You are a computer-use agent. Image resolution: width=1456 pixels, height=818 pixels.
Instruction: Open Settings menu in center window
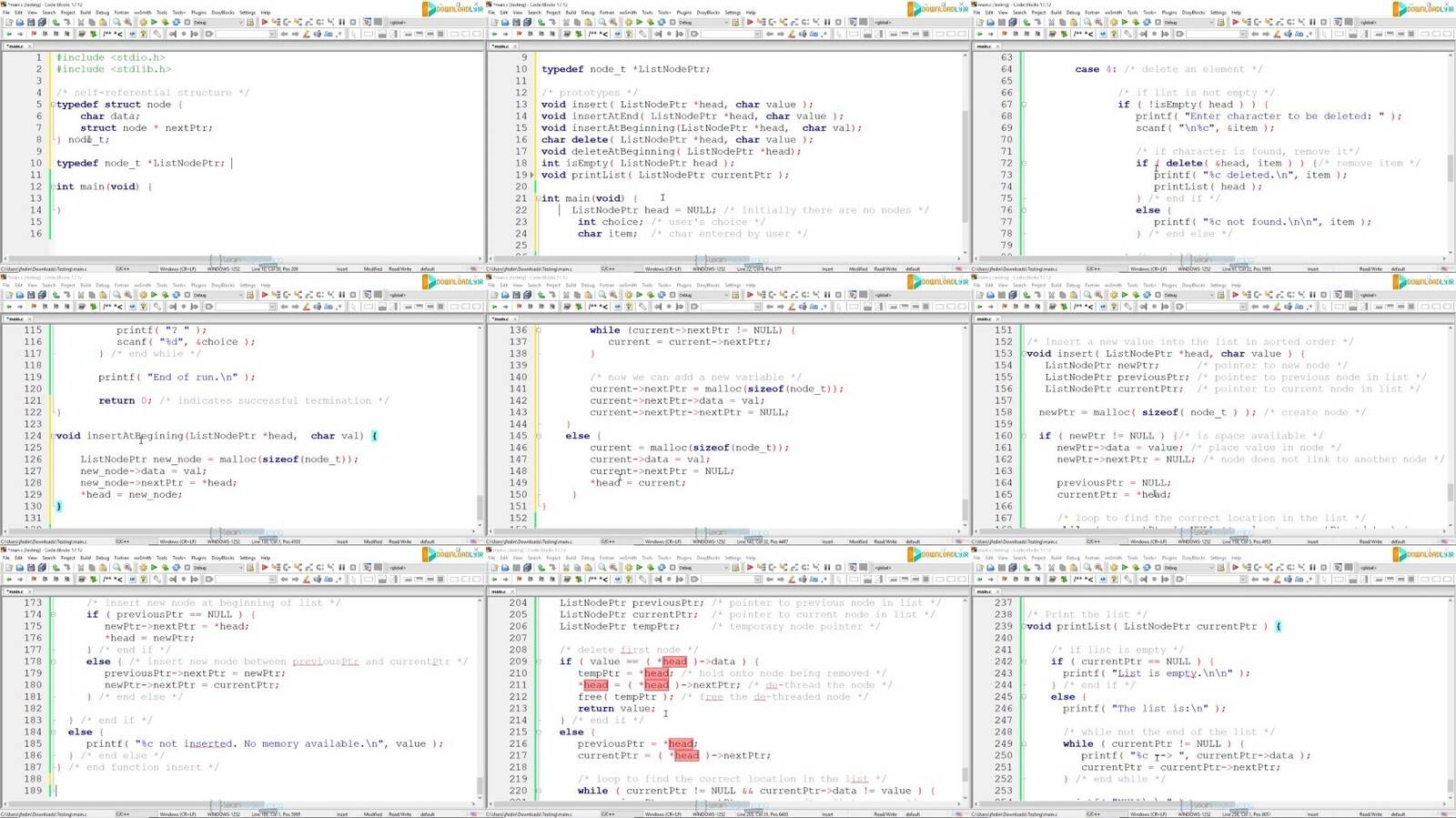[733, 286]
